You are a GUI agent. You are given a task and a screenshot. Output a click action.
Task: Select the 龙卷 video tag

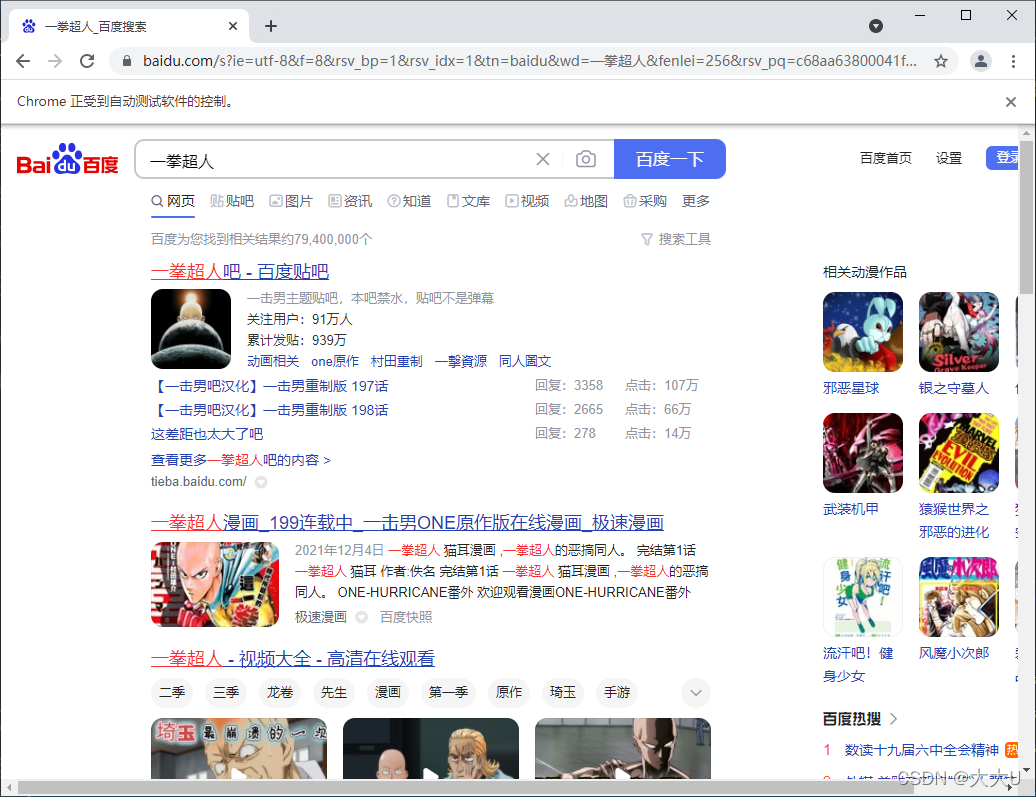[x=279, y=693]
